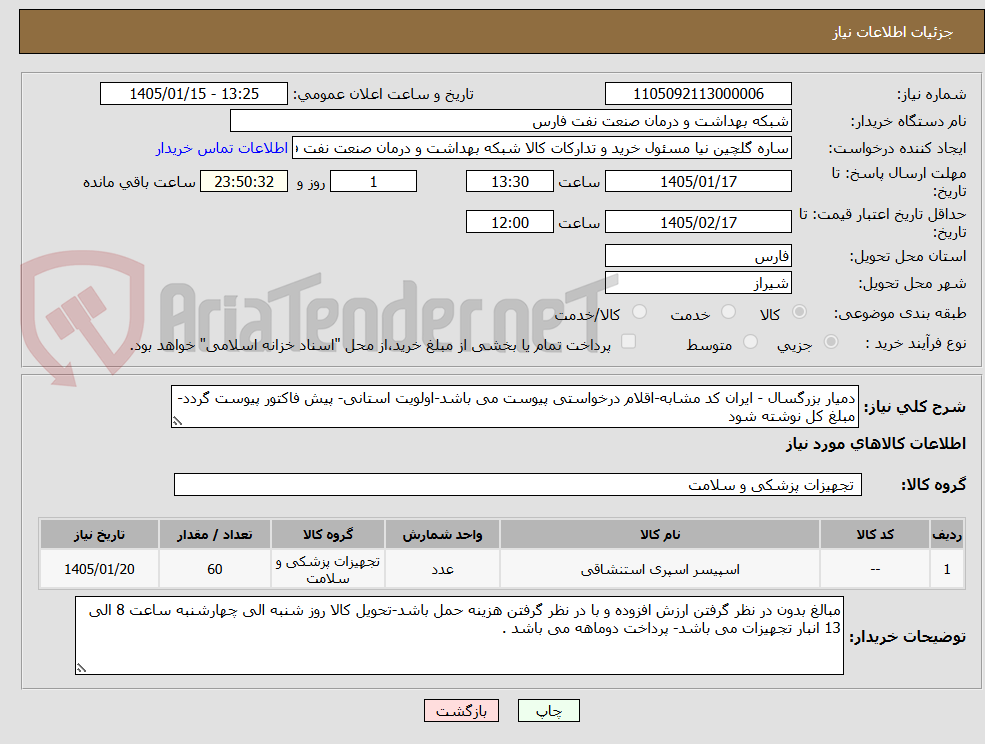Click the remaining days field showing 1
The height and width of the screenshot is (744, 985).
[373, 182]
